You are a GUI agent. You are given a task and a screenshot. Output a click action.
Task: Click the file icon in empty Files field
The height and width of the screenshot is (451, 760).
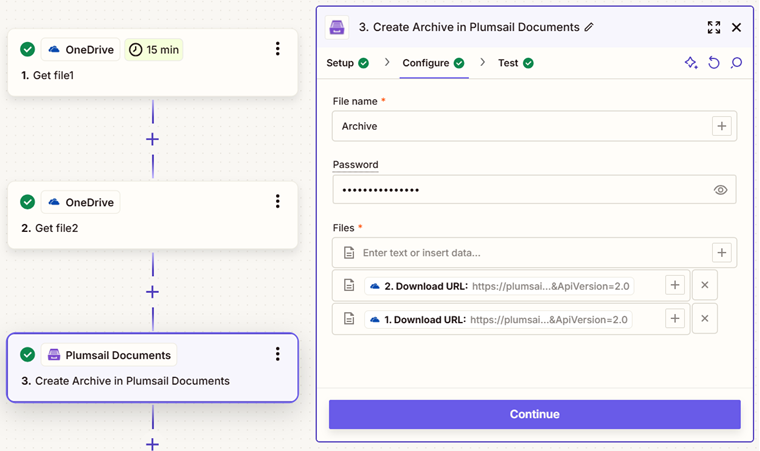(349, 253)
